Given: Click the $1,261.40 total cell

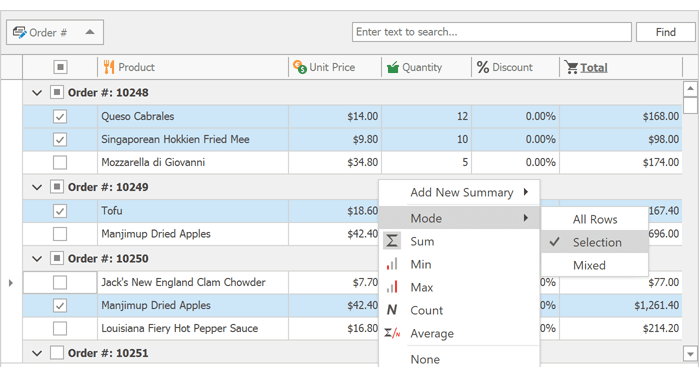Looking at the screenshot, I should pyautogui.click(x=621, y=305).
